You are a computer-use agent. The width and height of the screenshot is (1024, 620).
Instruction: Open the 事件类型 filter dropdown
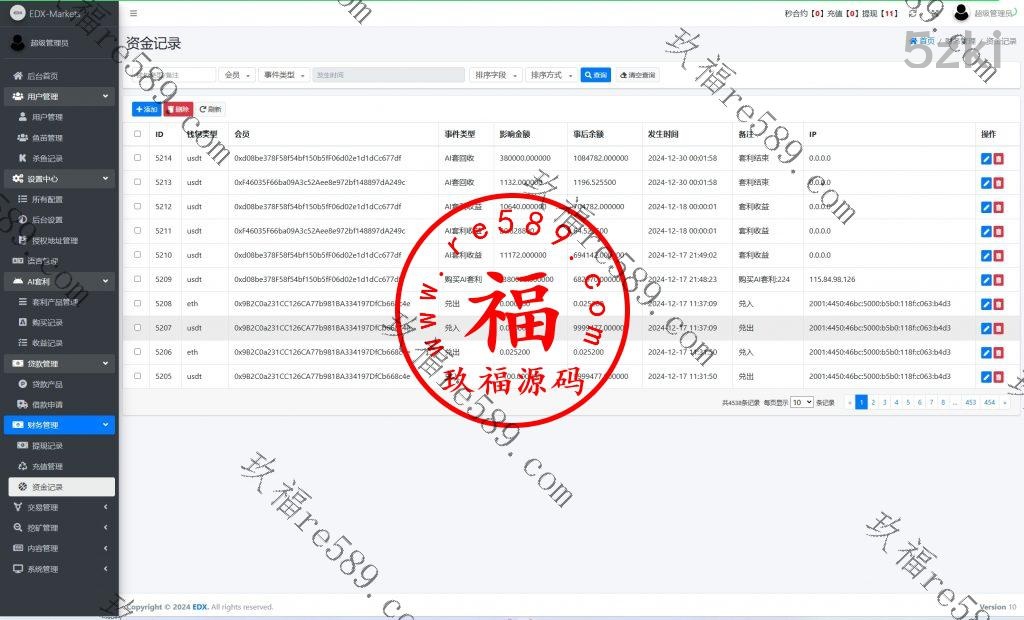point(284,75)
